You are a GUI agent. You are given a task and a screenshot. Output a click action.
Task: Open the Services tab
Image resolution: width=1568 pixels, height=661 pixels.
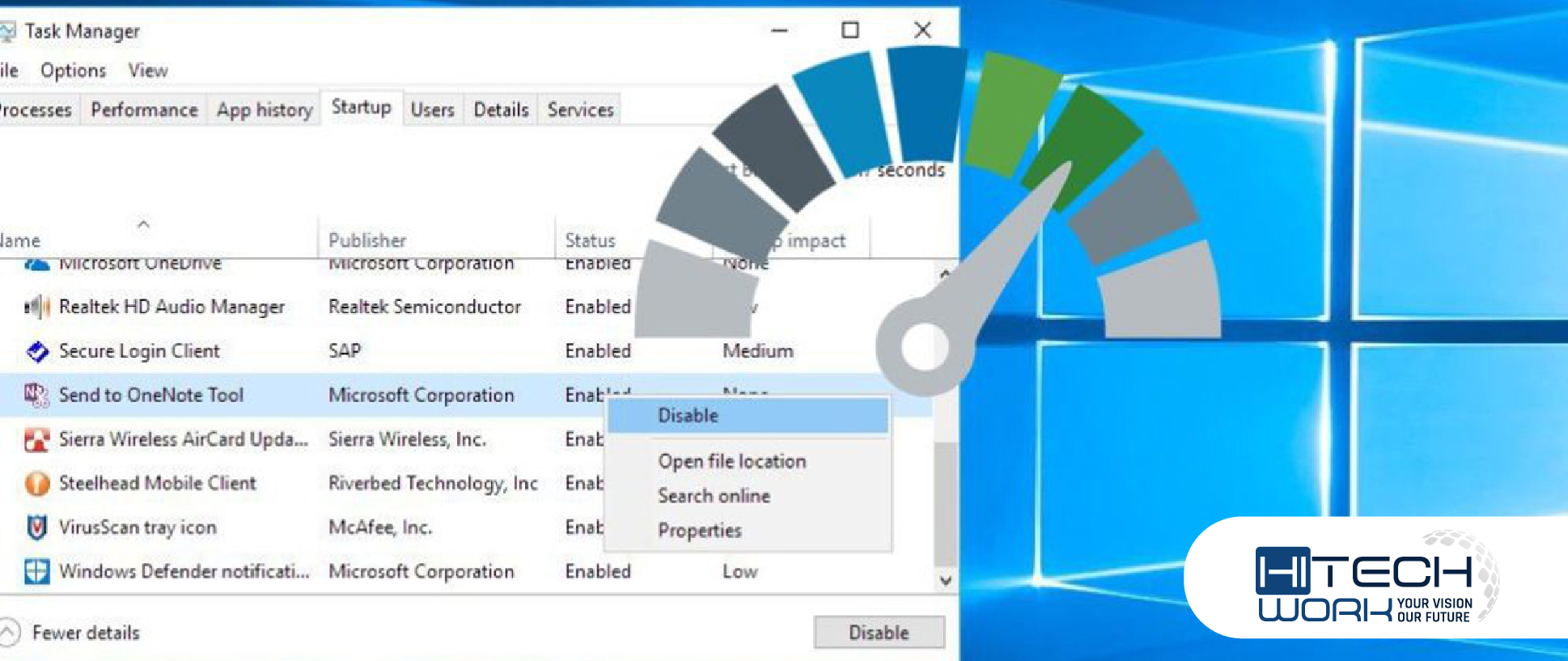580,110
